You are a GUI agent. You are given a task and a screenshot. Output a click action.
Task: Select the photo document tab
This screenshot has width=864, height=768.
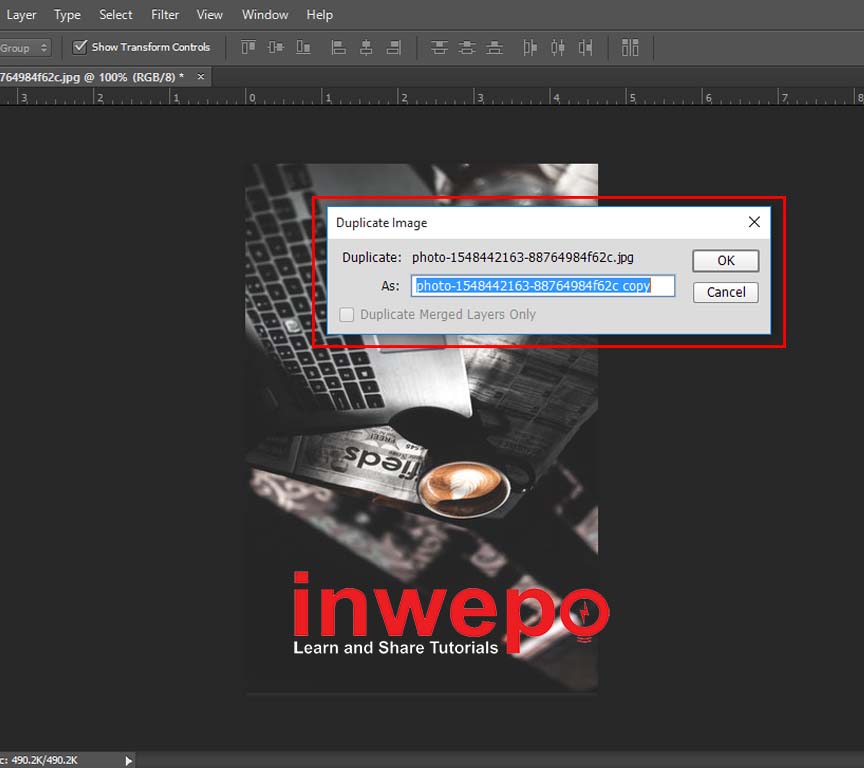tap(90, 76)
